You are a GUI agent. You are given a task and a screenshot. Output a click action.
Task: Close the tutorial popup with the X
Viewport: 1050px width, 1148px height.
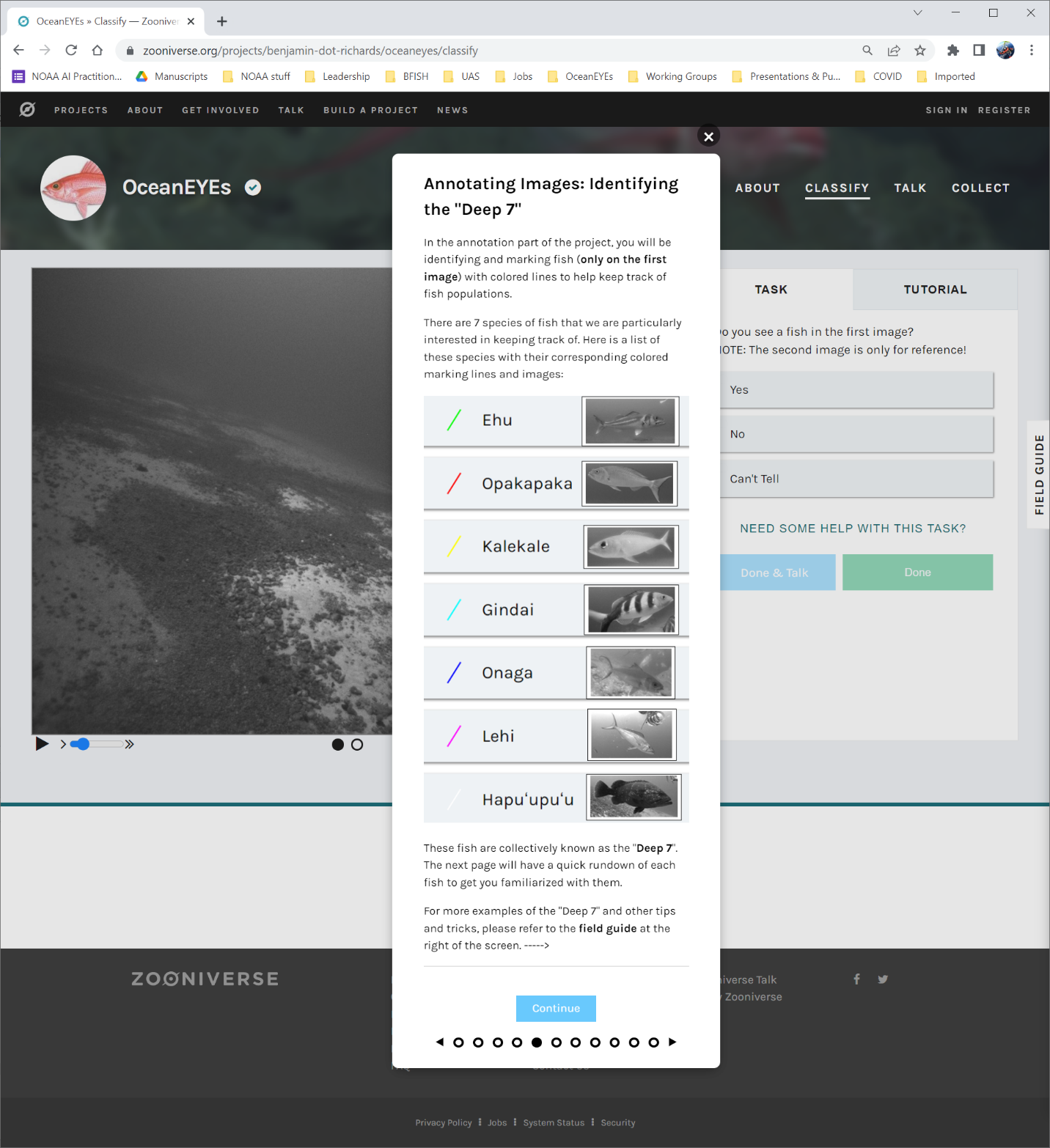tap(708, 136)
